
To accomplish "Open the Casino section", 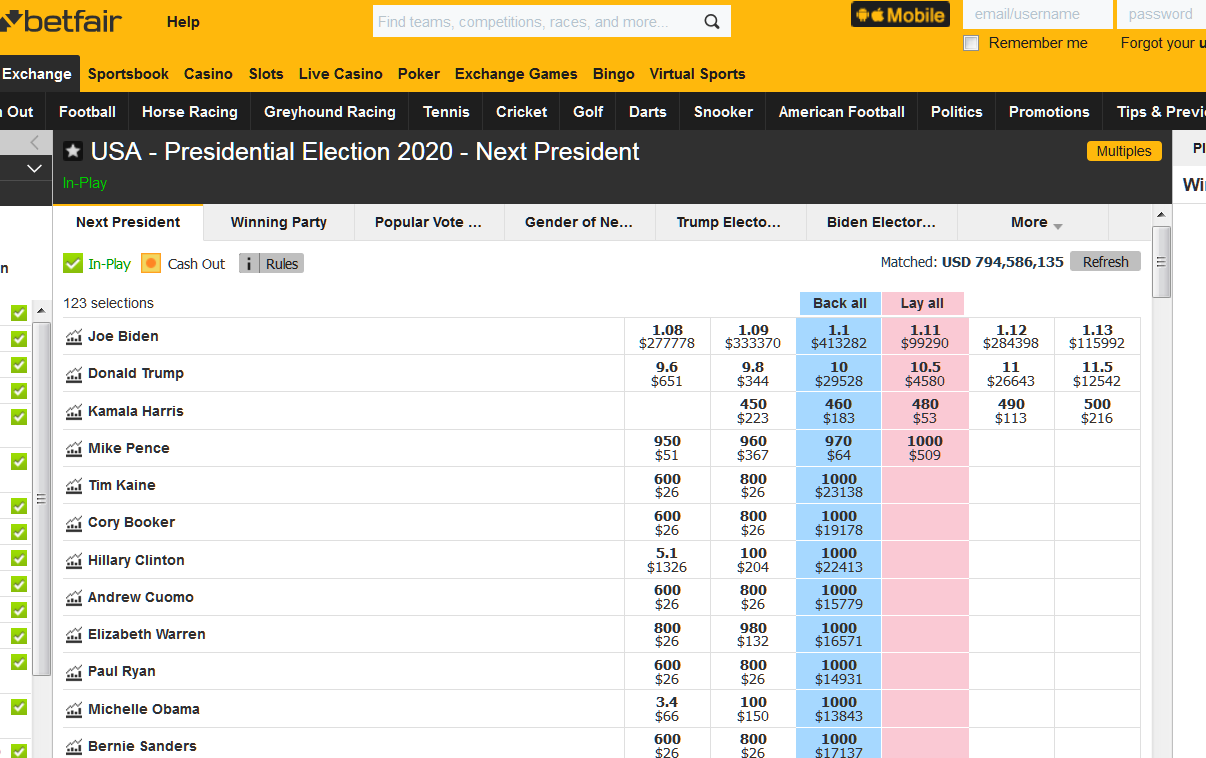I will [x=208, y=74].
